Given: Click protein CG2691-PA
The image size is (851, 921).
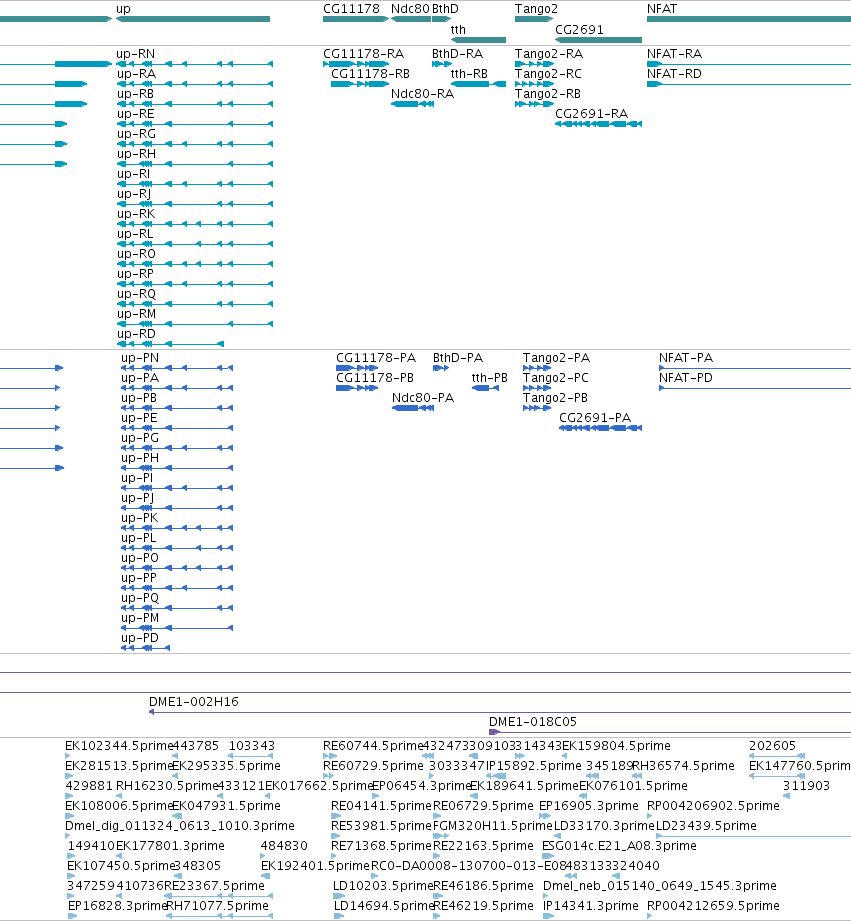Looking at the screenshot, I should 595,418.
